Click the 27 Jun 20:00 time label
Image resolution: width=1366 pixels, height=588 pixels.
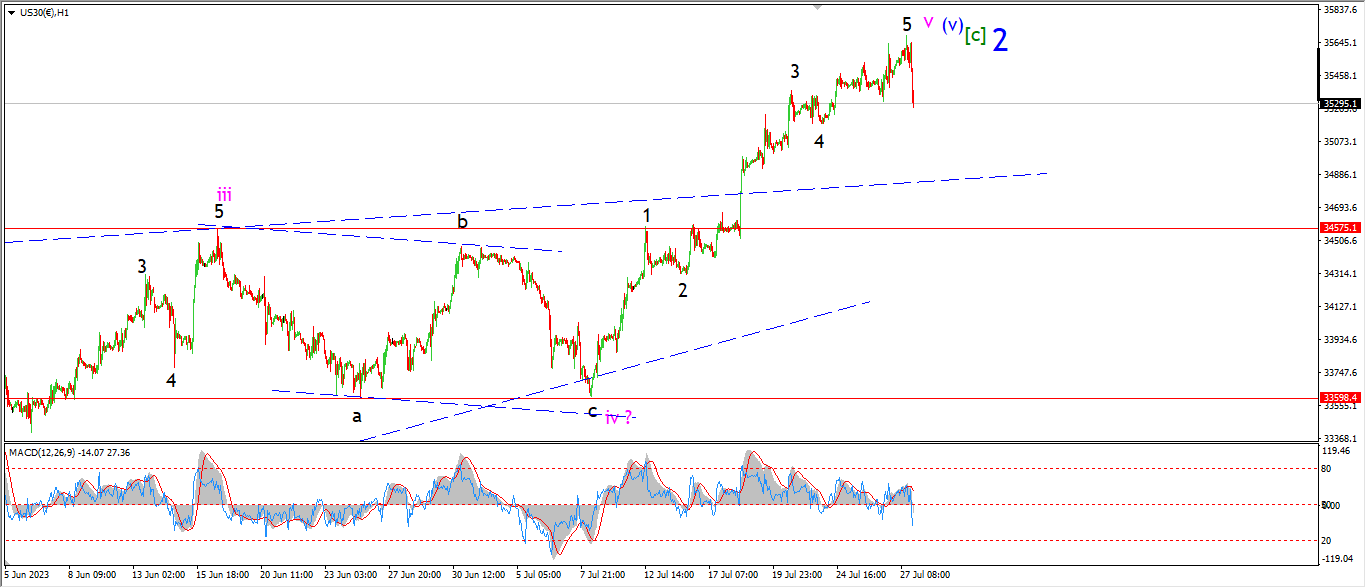(416, 575)
